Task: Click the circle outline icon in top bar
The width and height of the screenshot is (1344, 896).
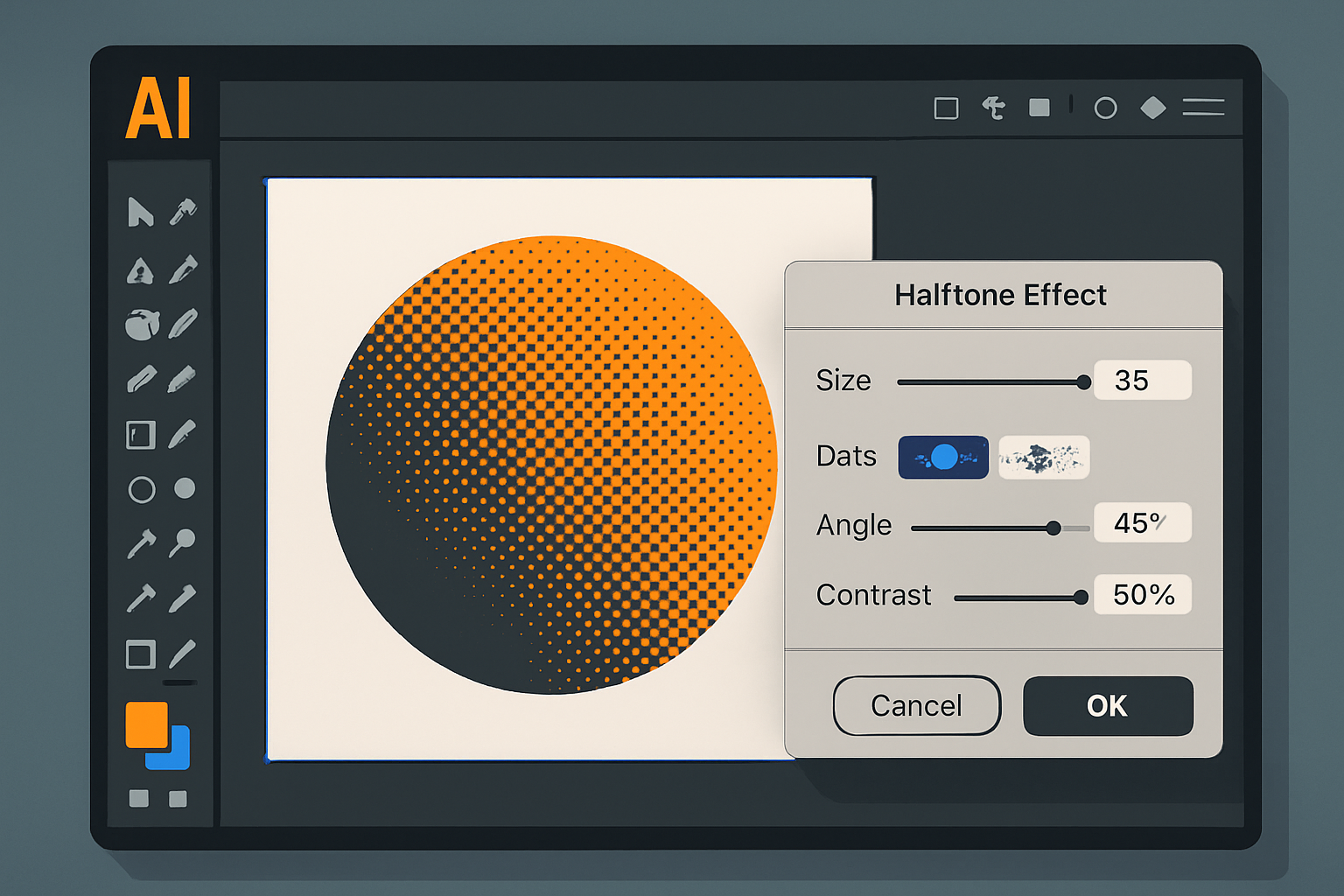Action: [1105, 108]
